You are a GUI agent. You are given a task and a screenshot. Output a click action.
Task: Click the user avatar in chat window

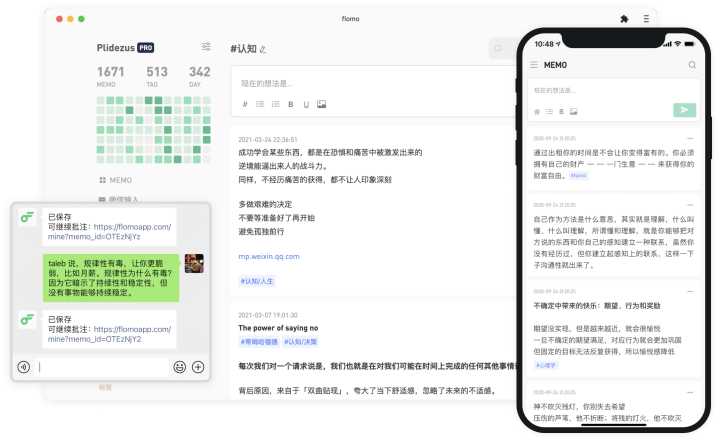(x=194, y=263)
